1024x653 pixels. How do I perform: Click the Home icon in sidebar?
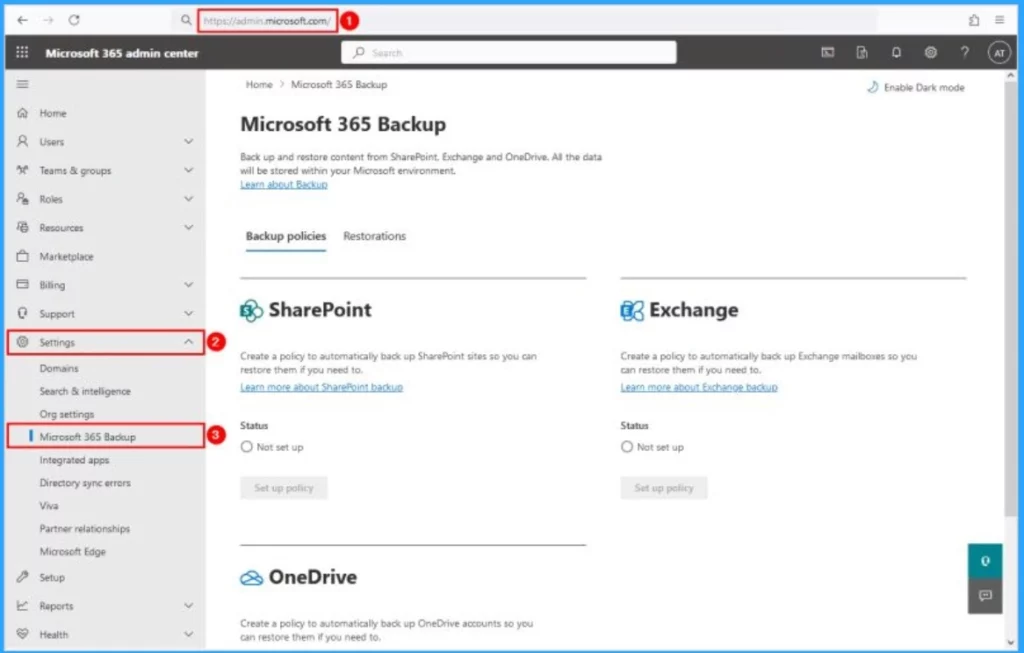(22, 113)
